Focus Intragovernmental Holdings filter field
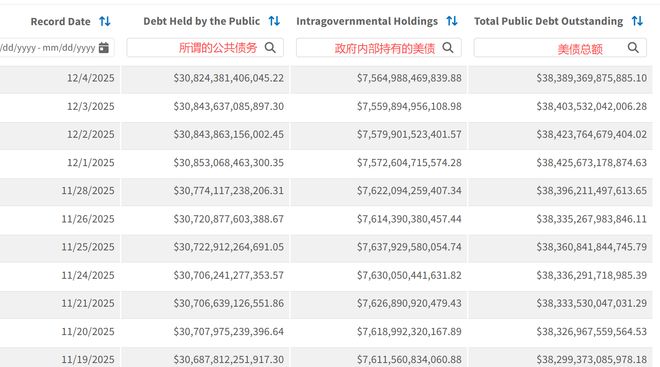This screenshot has height=367, width=660. [x=379, y=48]
